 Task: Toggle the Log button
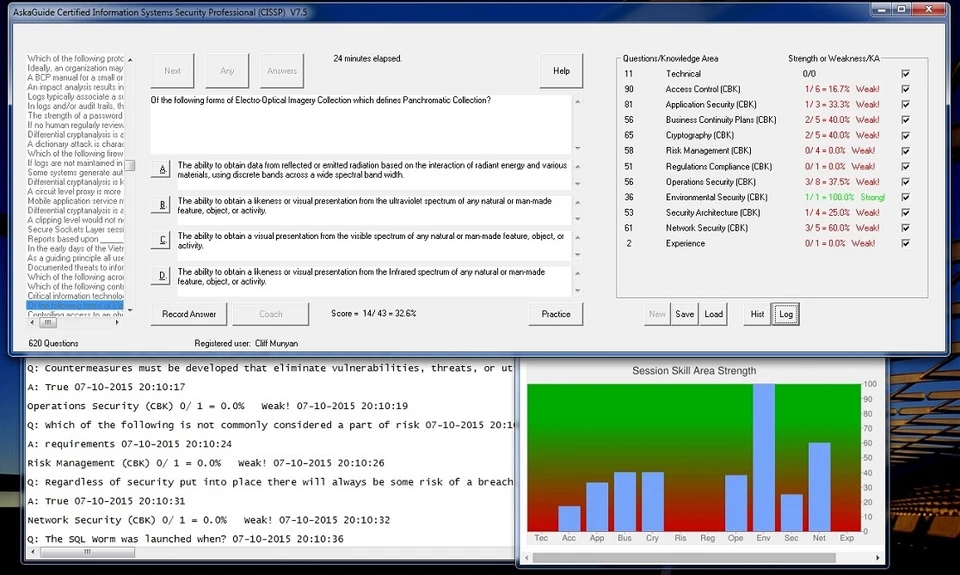(x=786, y=314)
